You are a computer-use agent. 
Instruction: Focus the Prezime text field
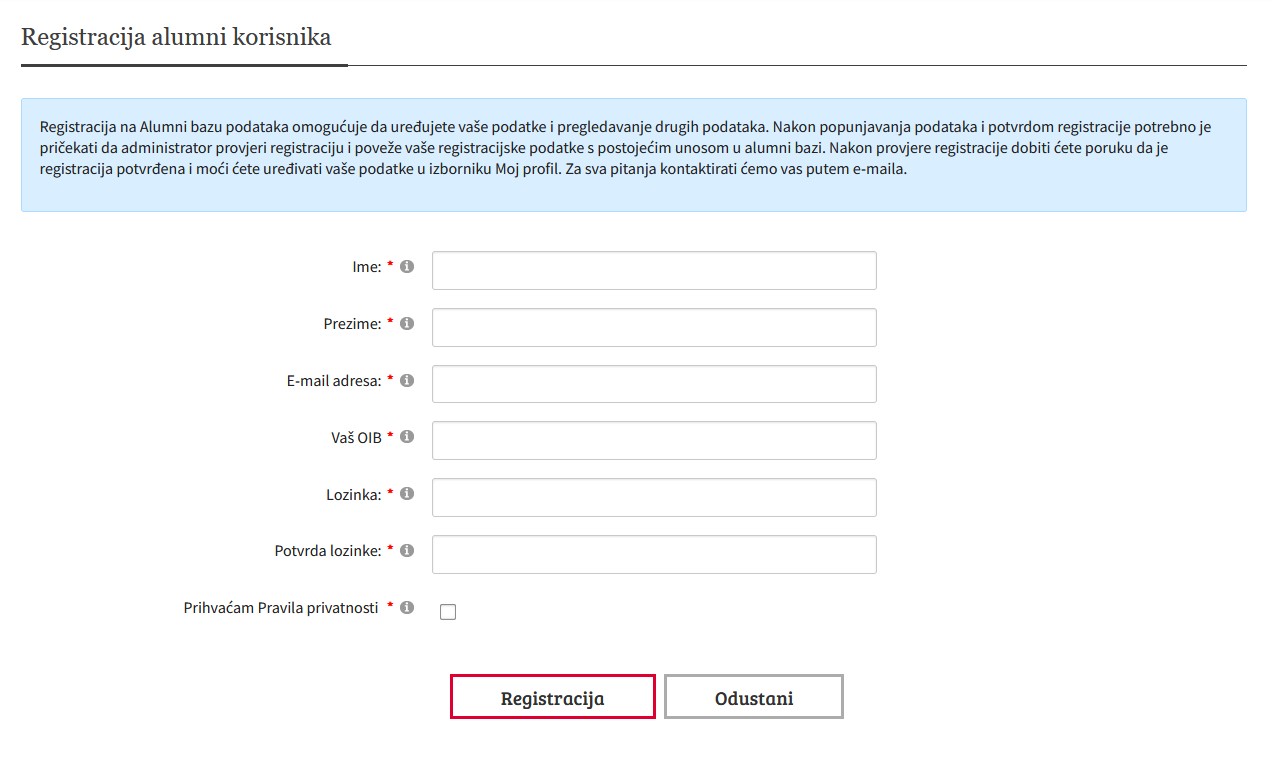(x=654, y=327)
